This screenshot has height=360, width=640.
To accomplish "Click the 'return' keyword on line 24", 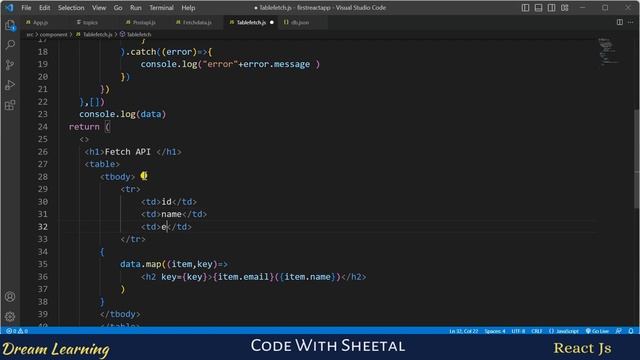I will click(84, 127).
